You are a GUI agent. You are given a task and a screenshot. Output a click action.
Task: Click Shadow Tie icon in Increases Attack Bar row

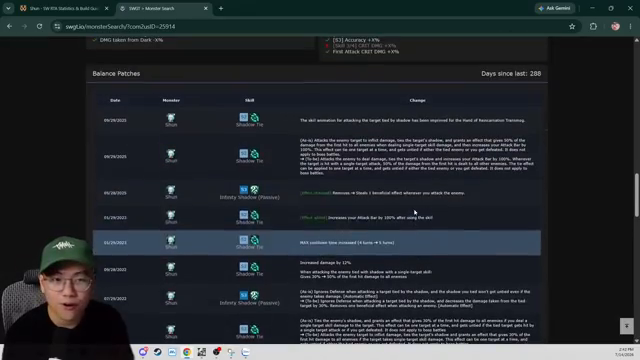pos(255,215)
